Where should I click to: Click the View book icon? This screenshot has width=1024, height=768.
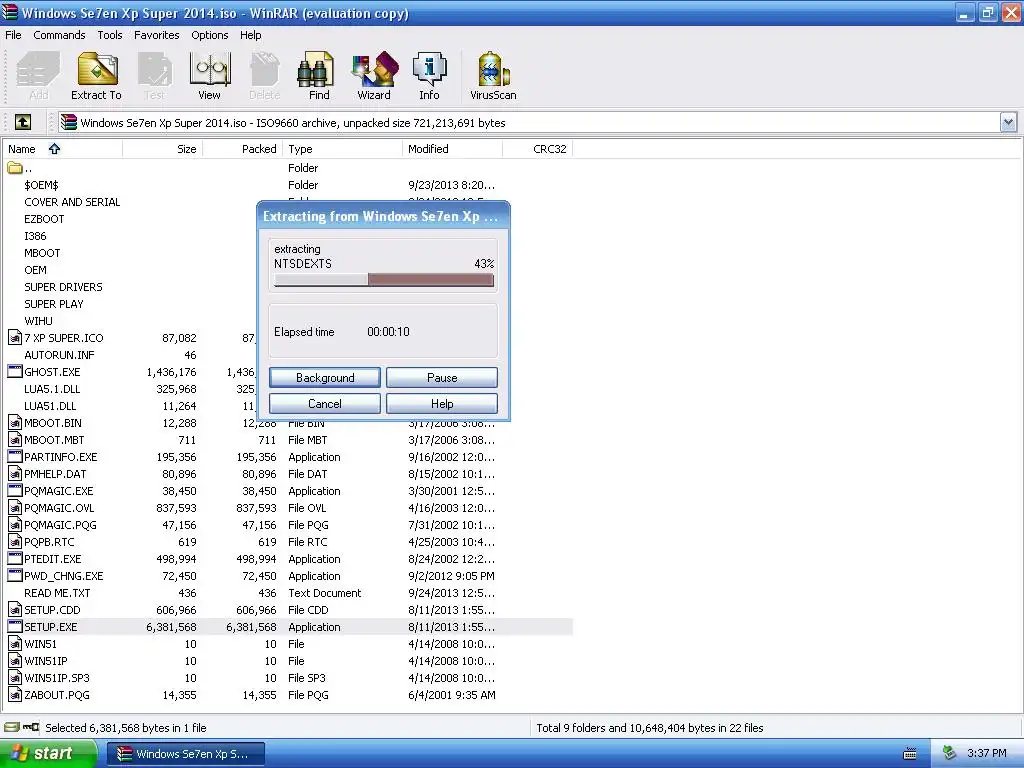click(209, 69)
